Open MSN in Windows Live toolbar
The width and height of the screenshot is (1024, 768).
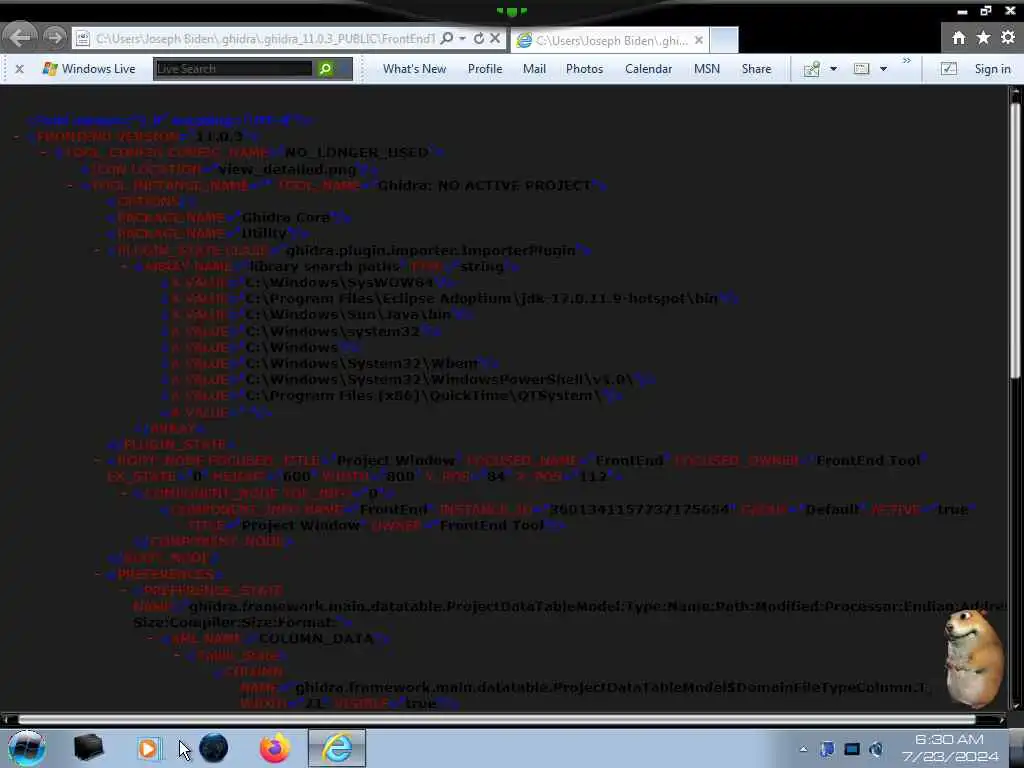(x=707, y=69)
